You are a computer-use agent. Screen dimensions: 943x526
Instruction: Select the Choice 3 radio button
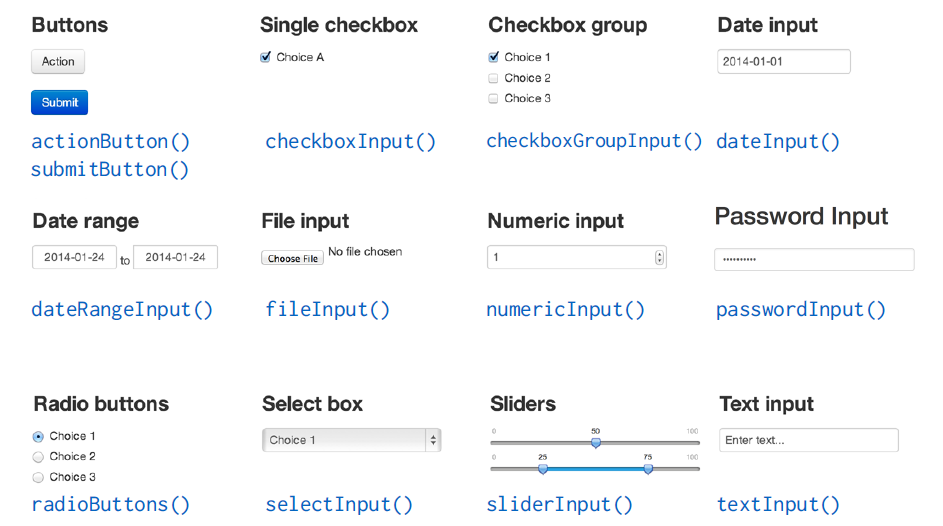point(39,477)
